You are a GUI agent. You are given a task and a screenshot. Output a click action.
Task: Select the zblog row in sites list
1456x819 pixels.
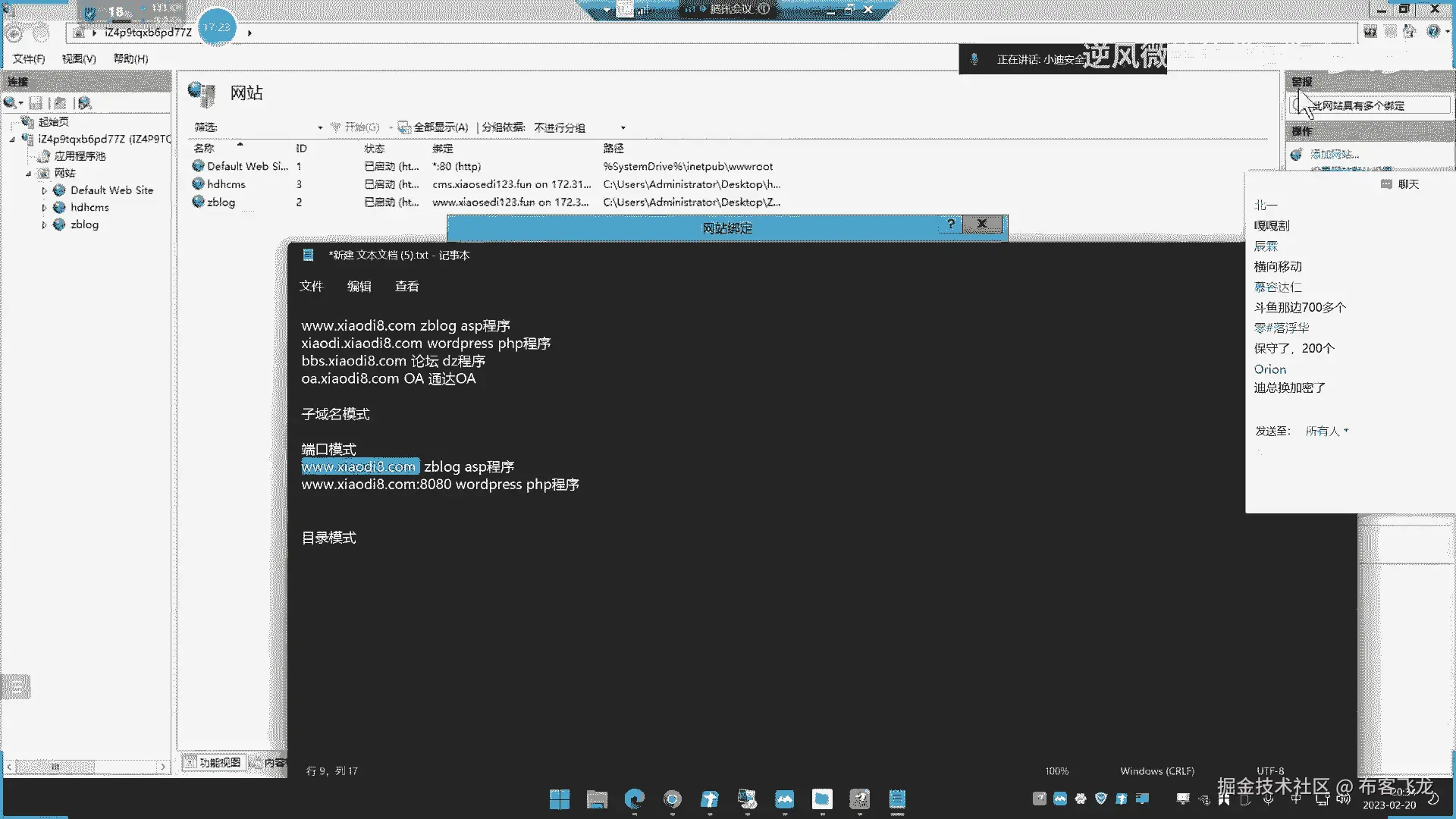pos(221,202)
